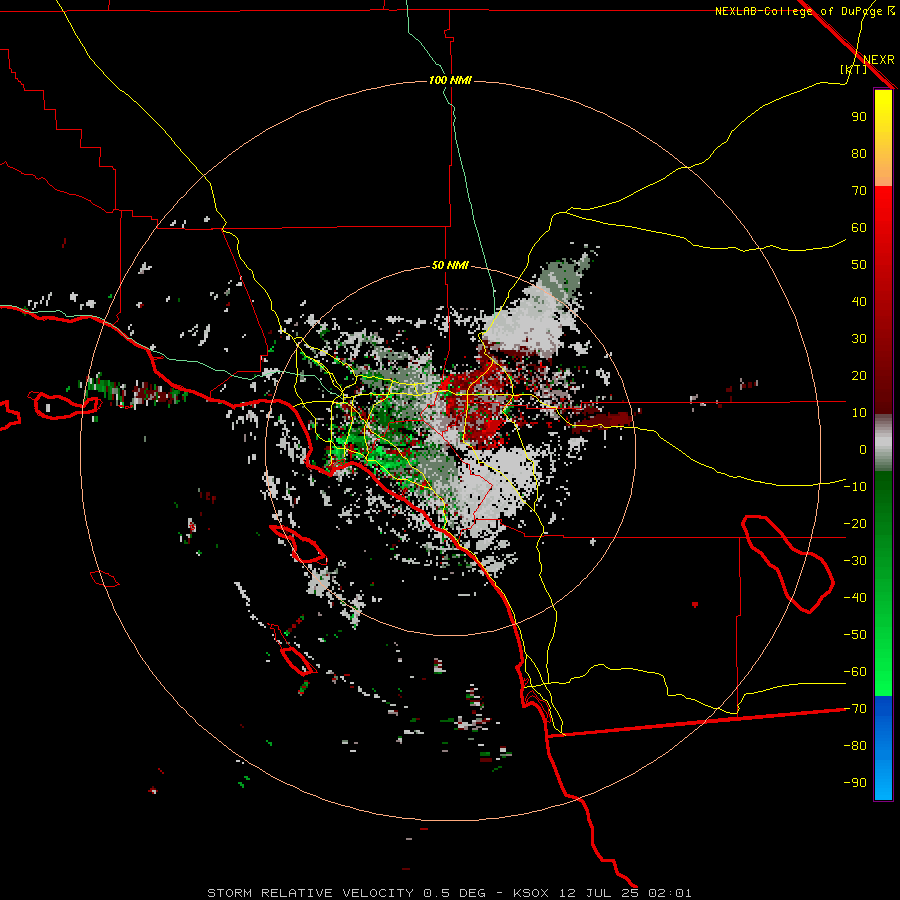This screenshot has height=900, width=900.
Task: Click the -80 knot value on color scale
Action: pyautogui.click(x=855, y=746)
